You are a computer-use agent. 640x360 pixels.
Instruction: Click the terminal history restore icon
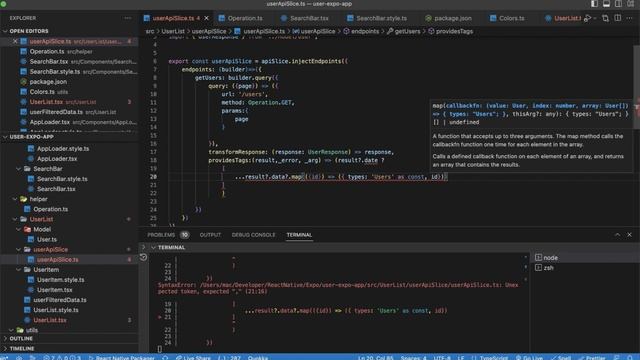coord(143,257)
